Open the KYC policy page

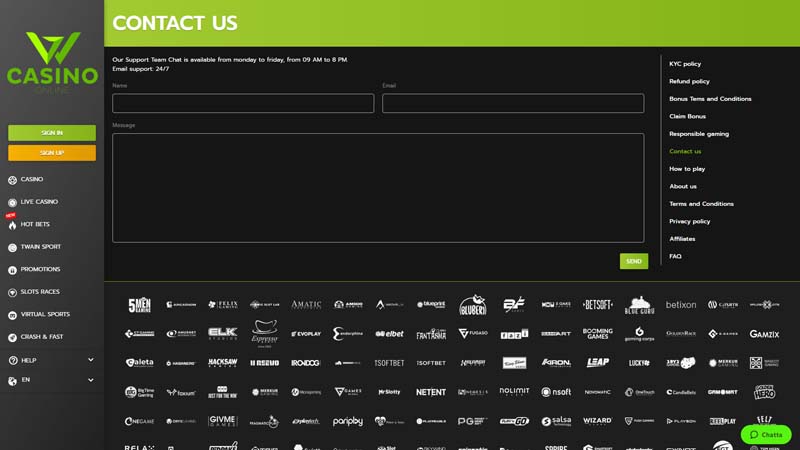click(x=685, y=64)
